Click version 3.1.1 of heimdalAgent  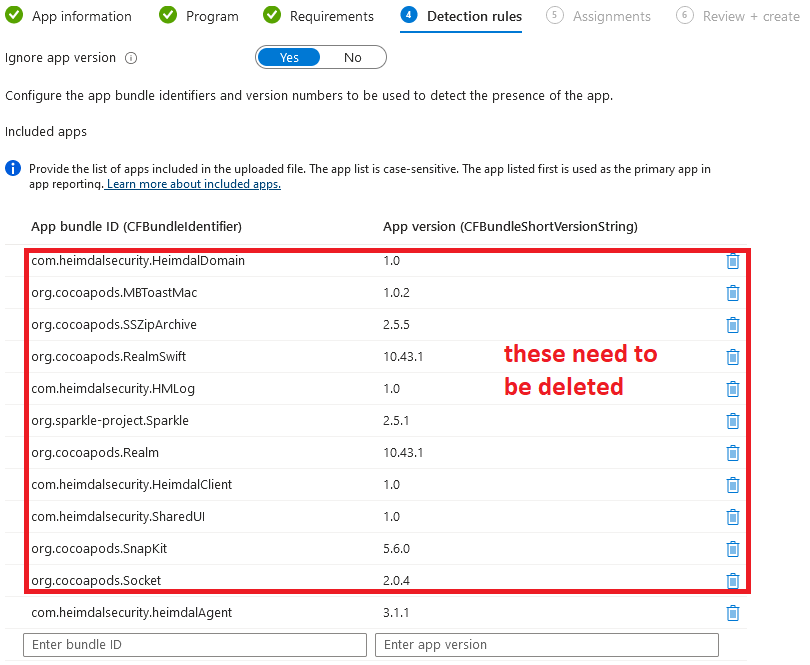tap(396, 613)
